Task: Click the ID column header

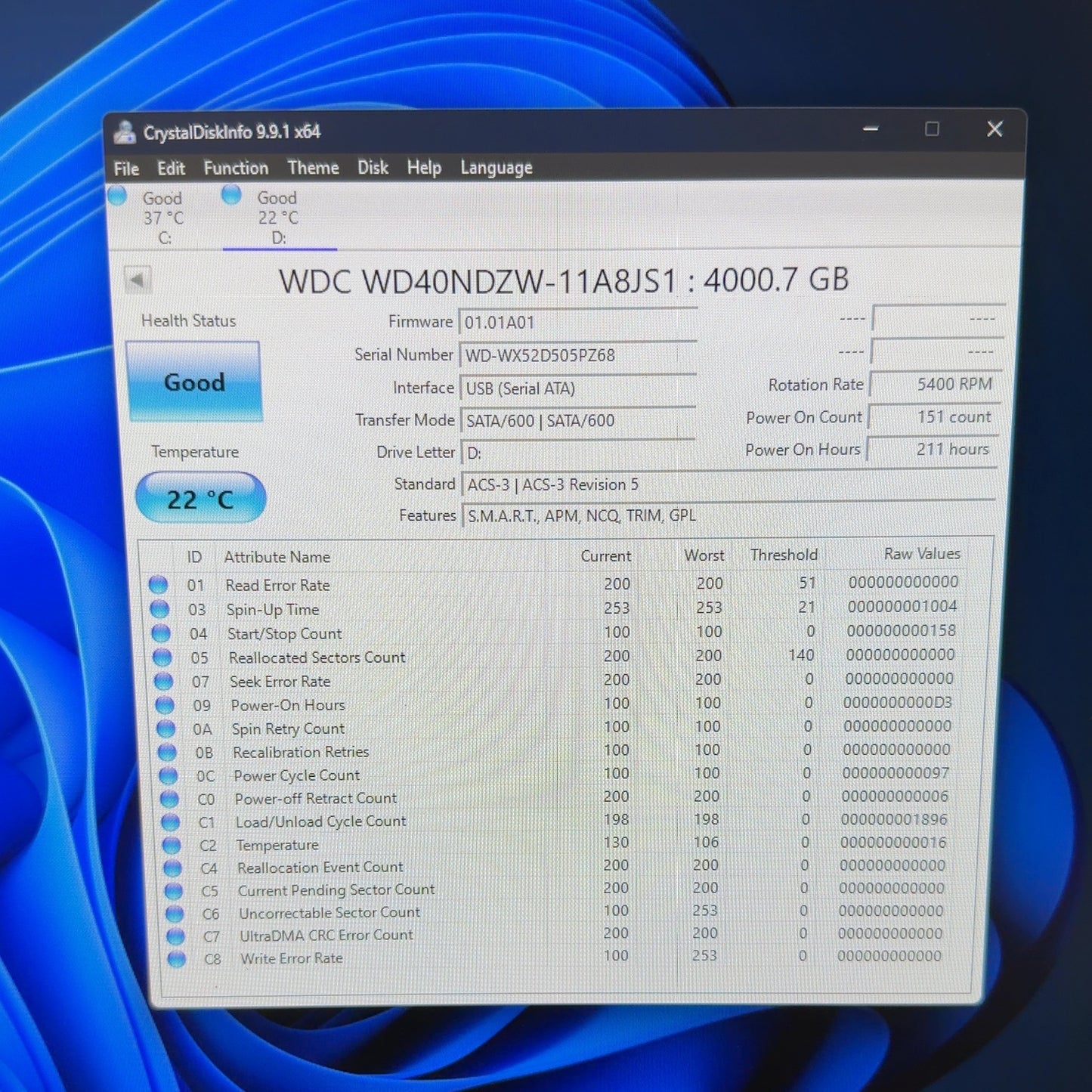Action: point(194,557)
